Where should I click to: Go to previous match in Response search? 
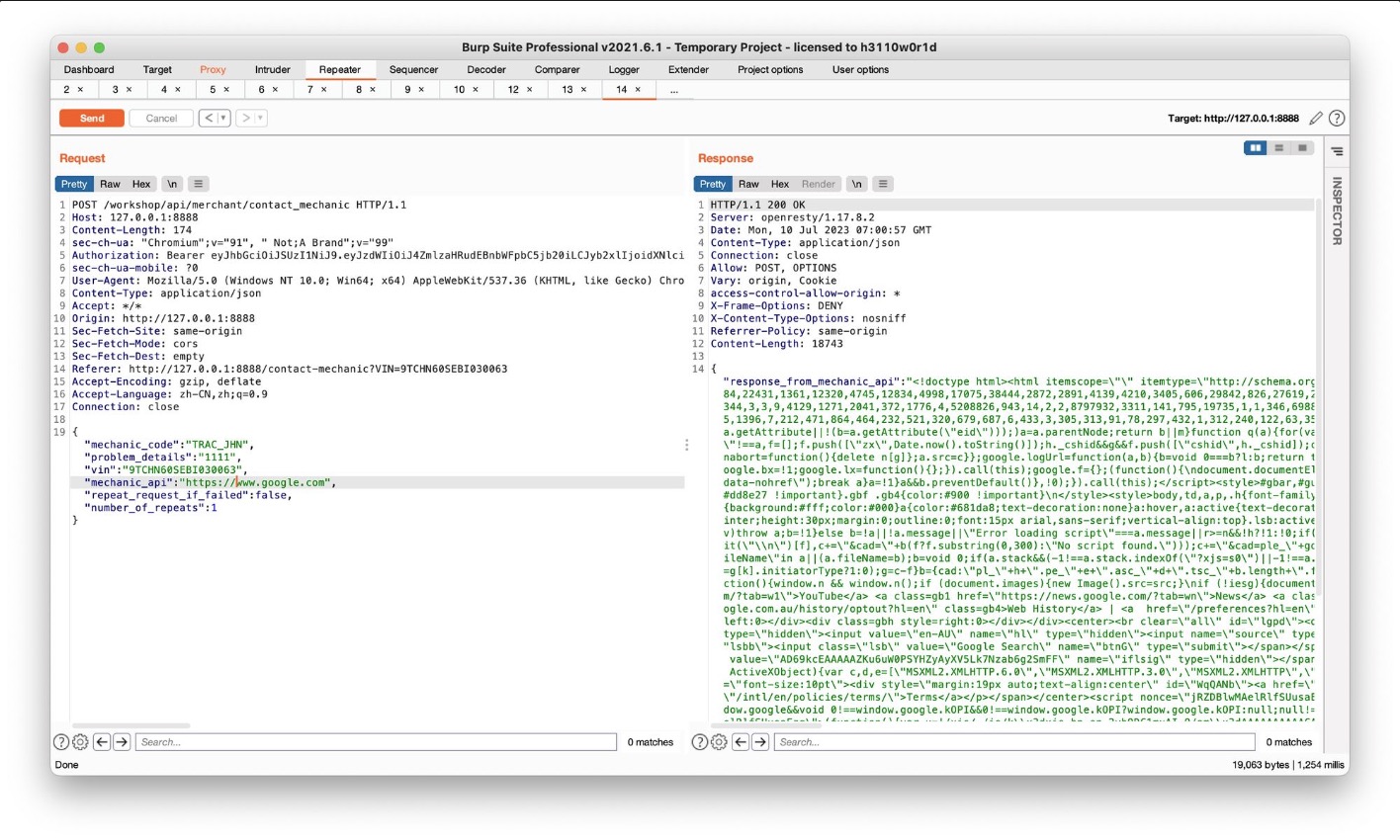(741, 742)
